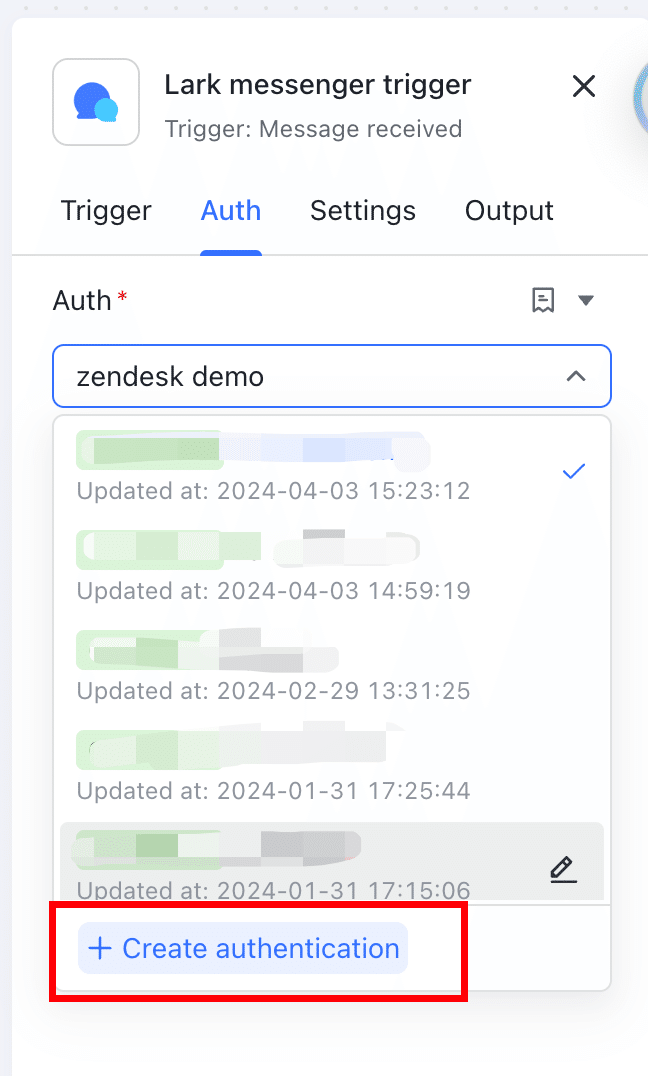Select the Auth tab
The width and height of the screenshot is (648, 1076).
click(231, 211)
